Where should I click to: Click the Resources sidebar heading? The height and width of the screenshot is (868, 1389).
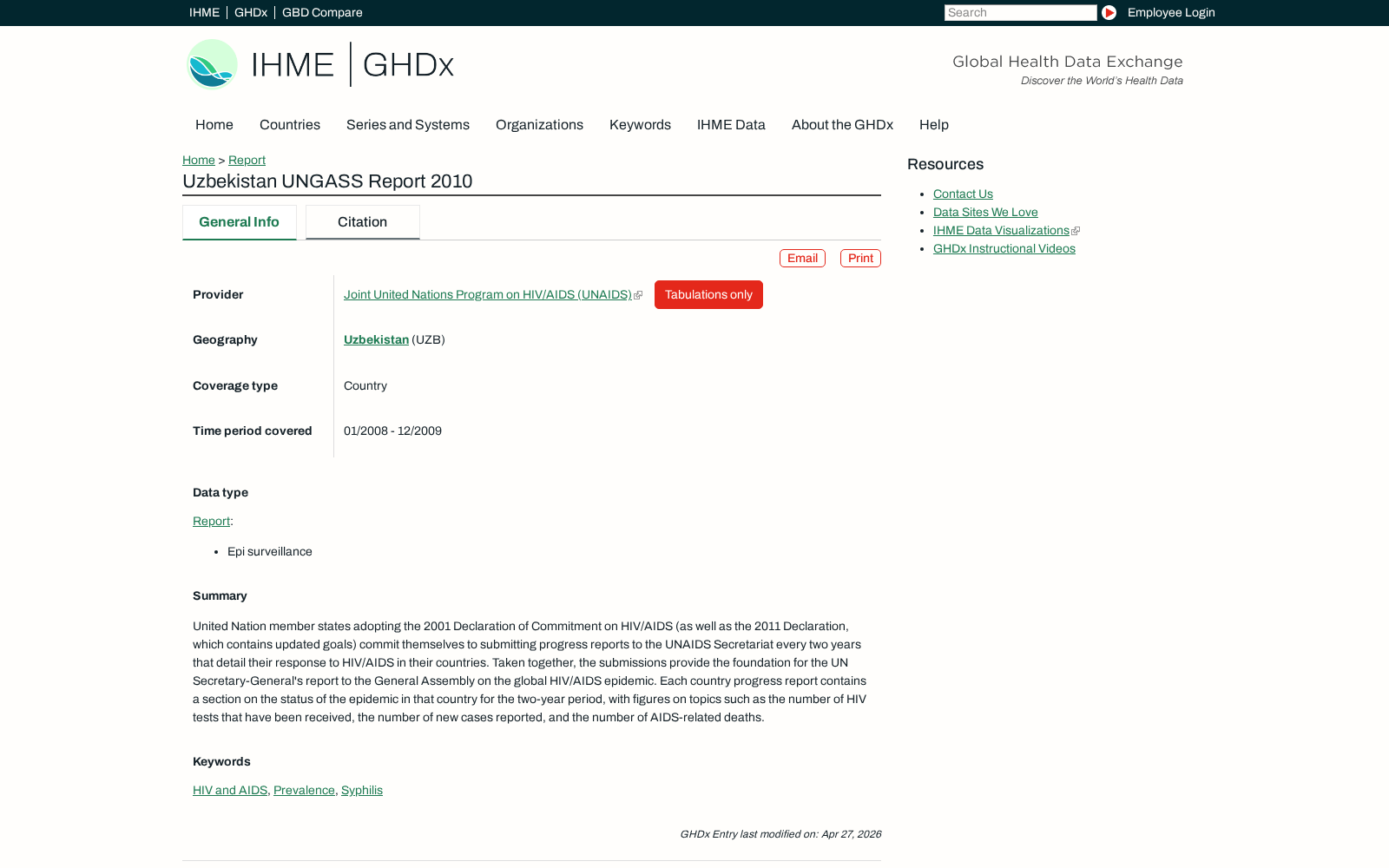945,164
